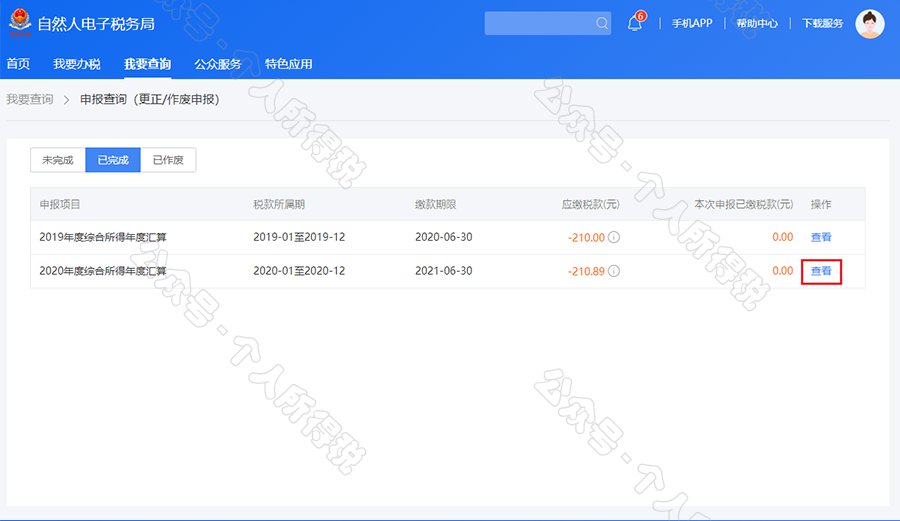Viewport: 900px width, 521px height.
Task: Click info icon beside -210.00 amount
Action: coord(614,238)
